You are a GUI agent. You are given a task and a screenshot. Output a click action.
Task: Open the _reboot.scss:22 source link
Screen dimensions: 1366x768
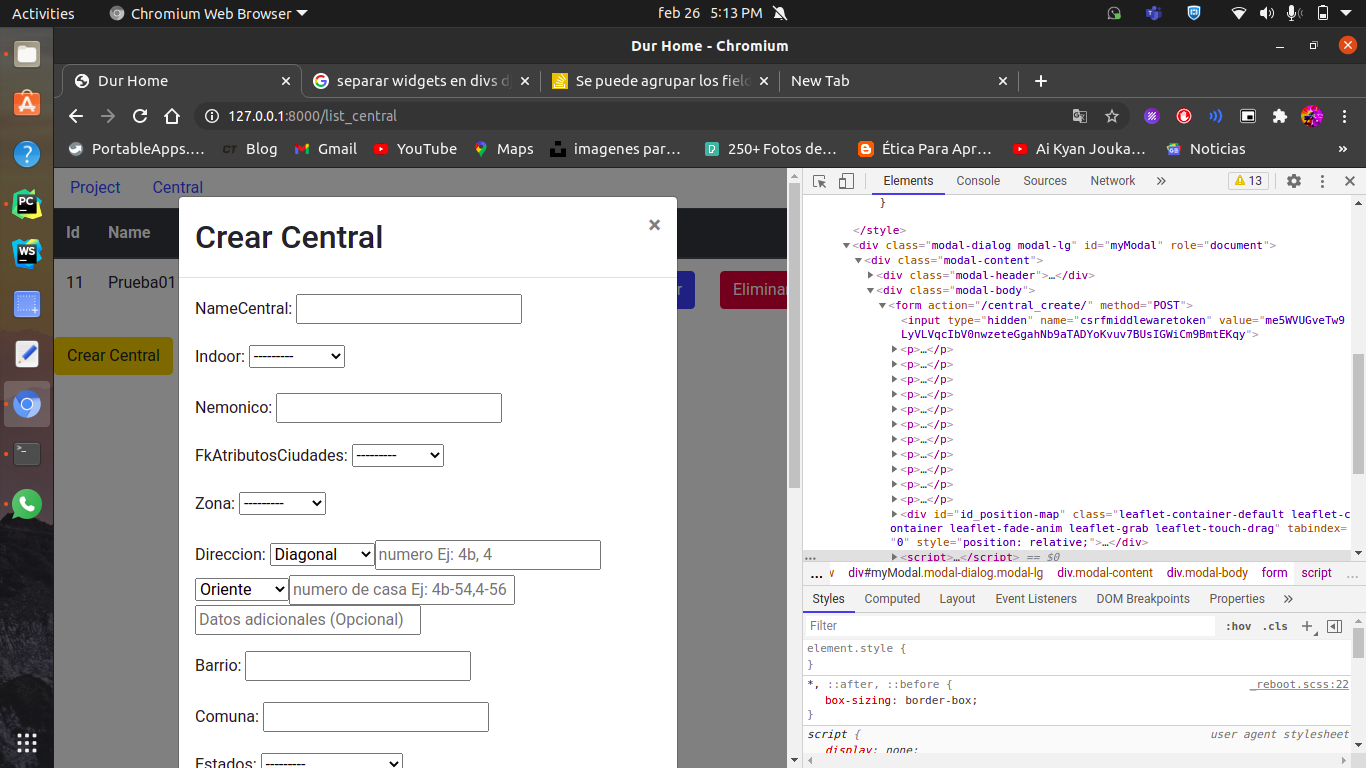(1299, 685)
